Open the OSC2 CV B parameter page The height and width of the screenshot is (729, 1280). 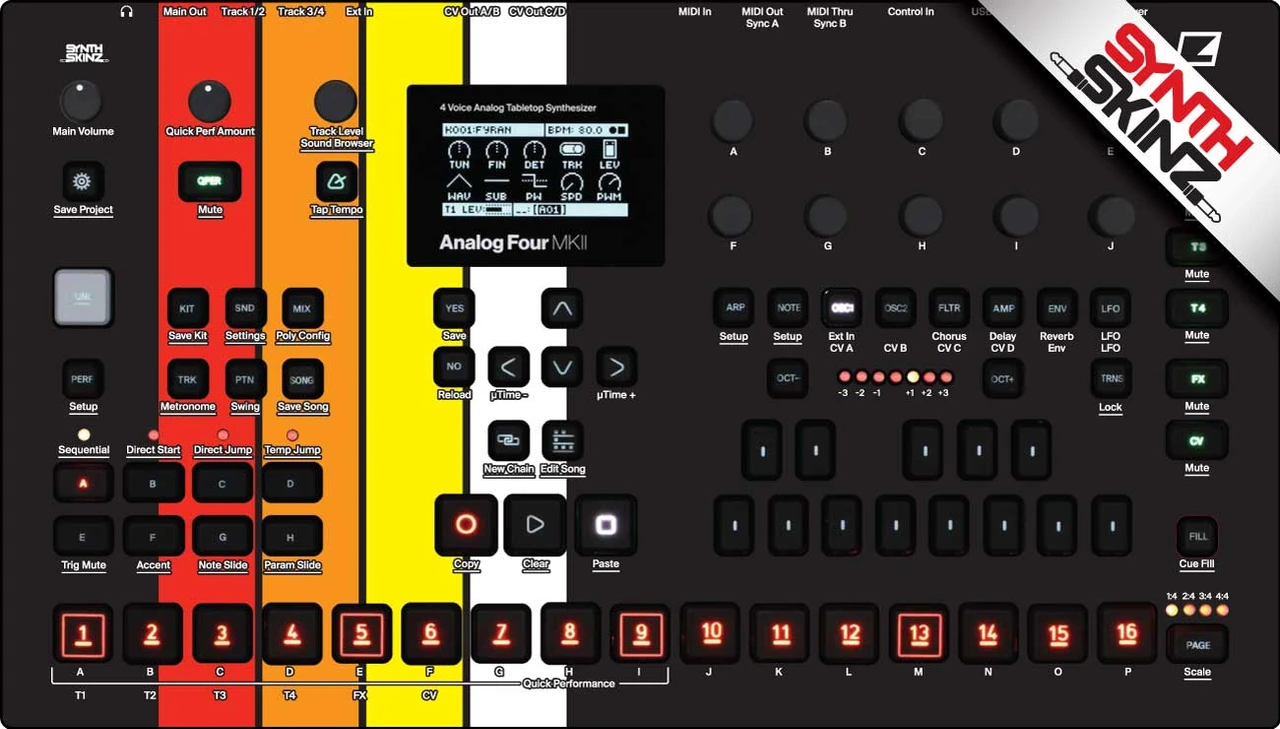tap(896, 308)
